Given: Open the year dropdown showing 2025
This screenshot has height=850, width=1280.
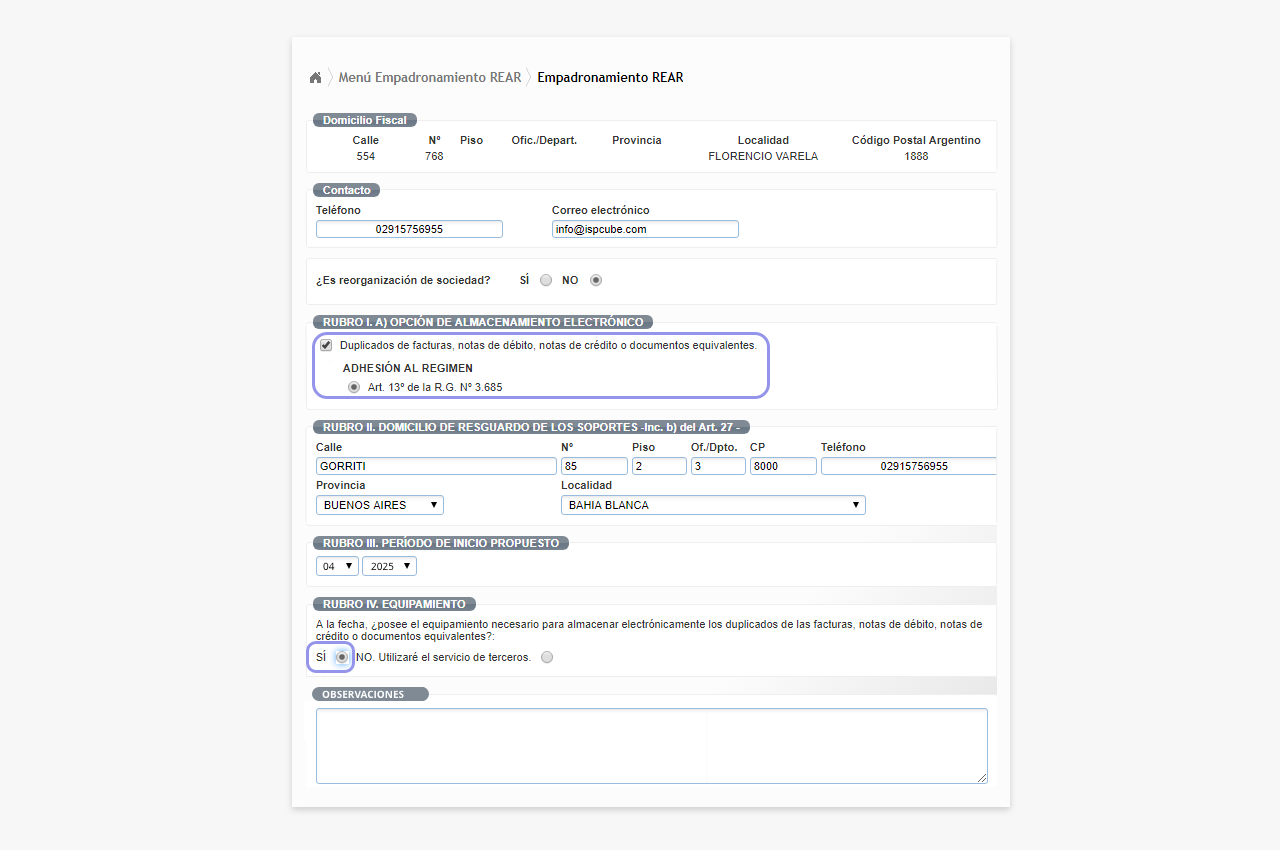Looking at the screenshot, I should coord(389,566).
